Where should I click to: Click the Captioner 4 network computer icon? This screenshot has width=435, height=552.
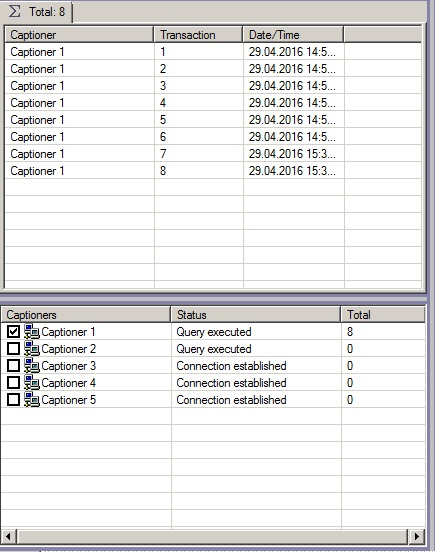pos(32,382)
